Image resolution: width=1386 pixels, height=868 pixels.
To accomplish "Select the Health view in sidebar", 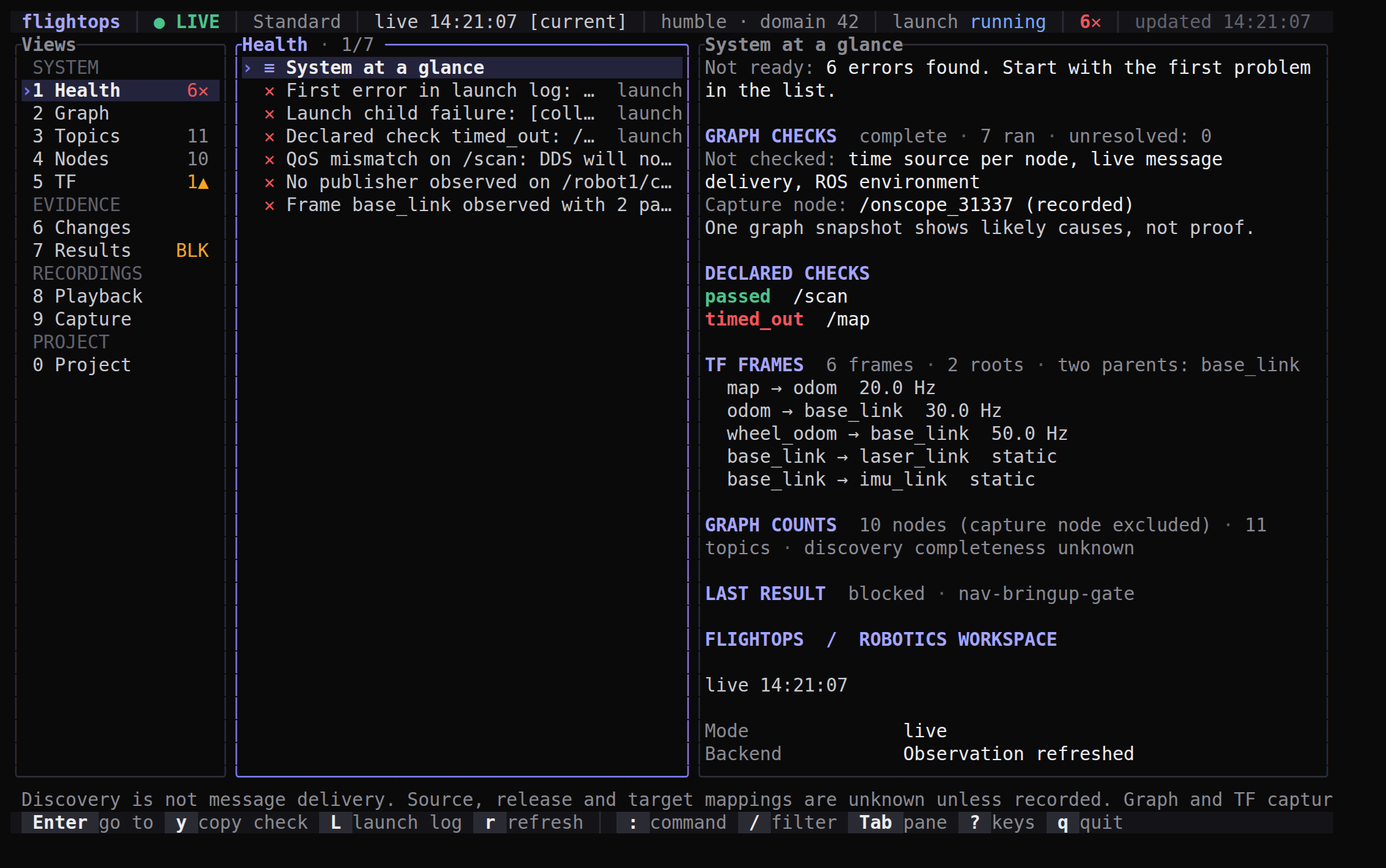I will pyautogui.click(x=120, y=90).
